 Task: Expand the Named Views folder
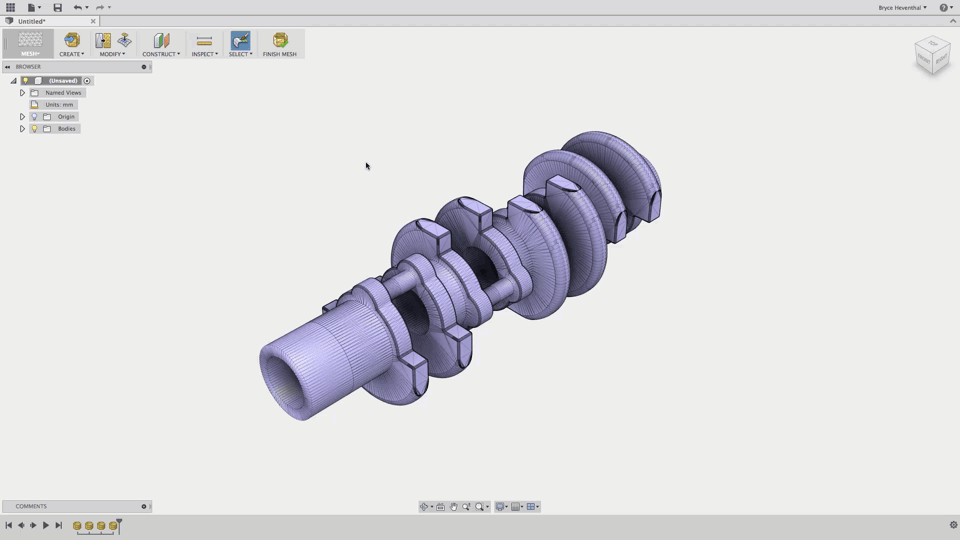coord(22,92)
